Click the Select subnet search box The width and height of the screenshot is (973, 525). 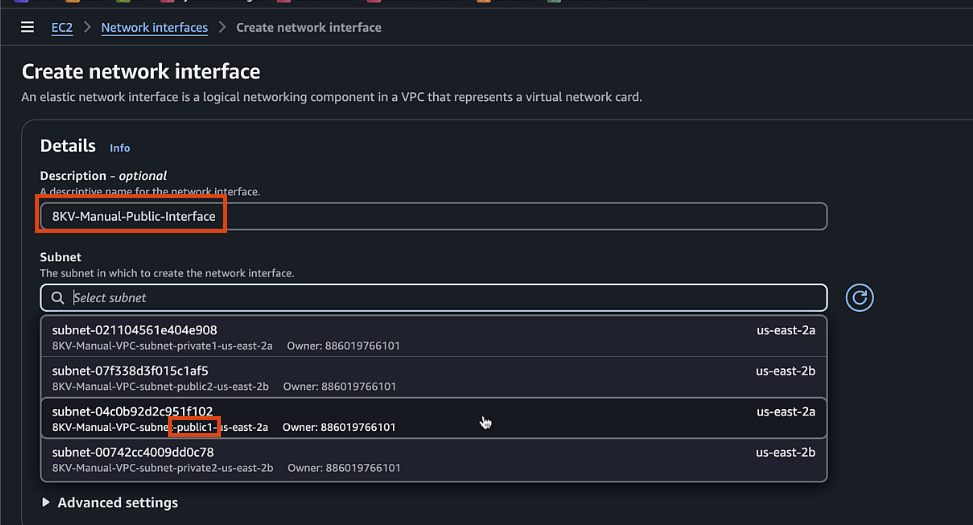click(434, 298)
